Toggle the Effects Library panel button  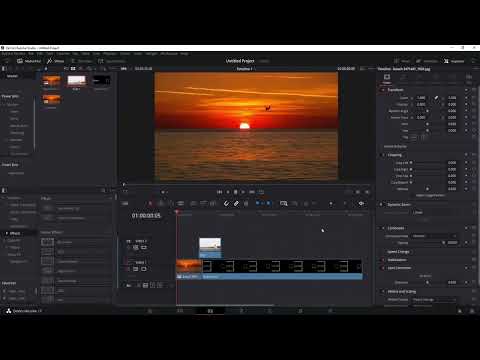pos(55,61)
